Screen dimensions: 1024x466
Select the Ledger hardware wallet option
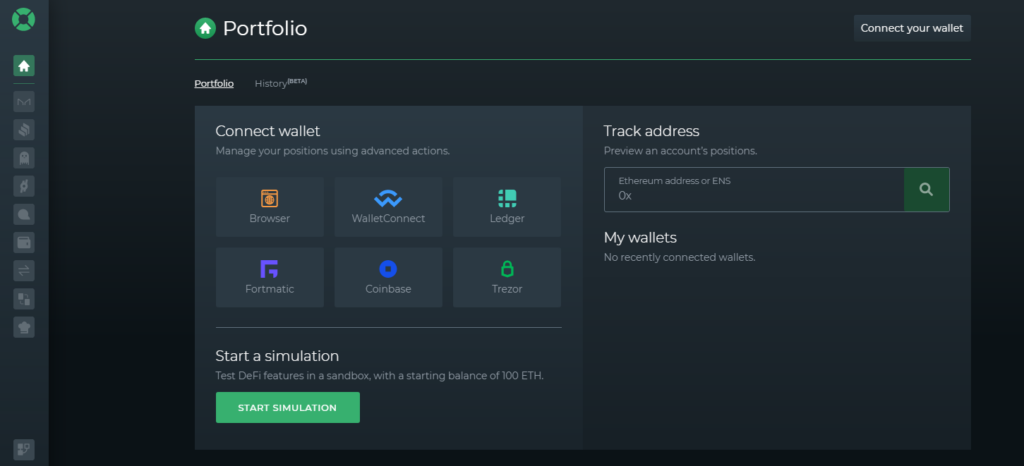[507, 207]
